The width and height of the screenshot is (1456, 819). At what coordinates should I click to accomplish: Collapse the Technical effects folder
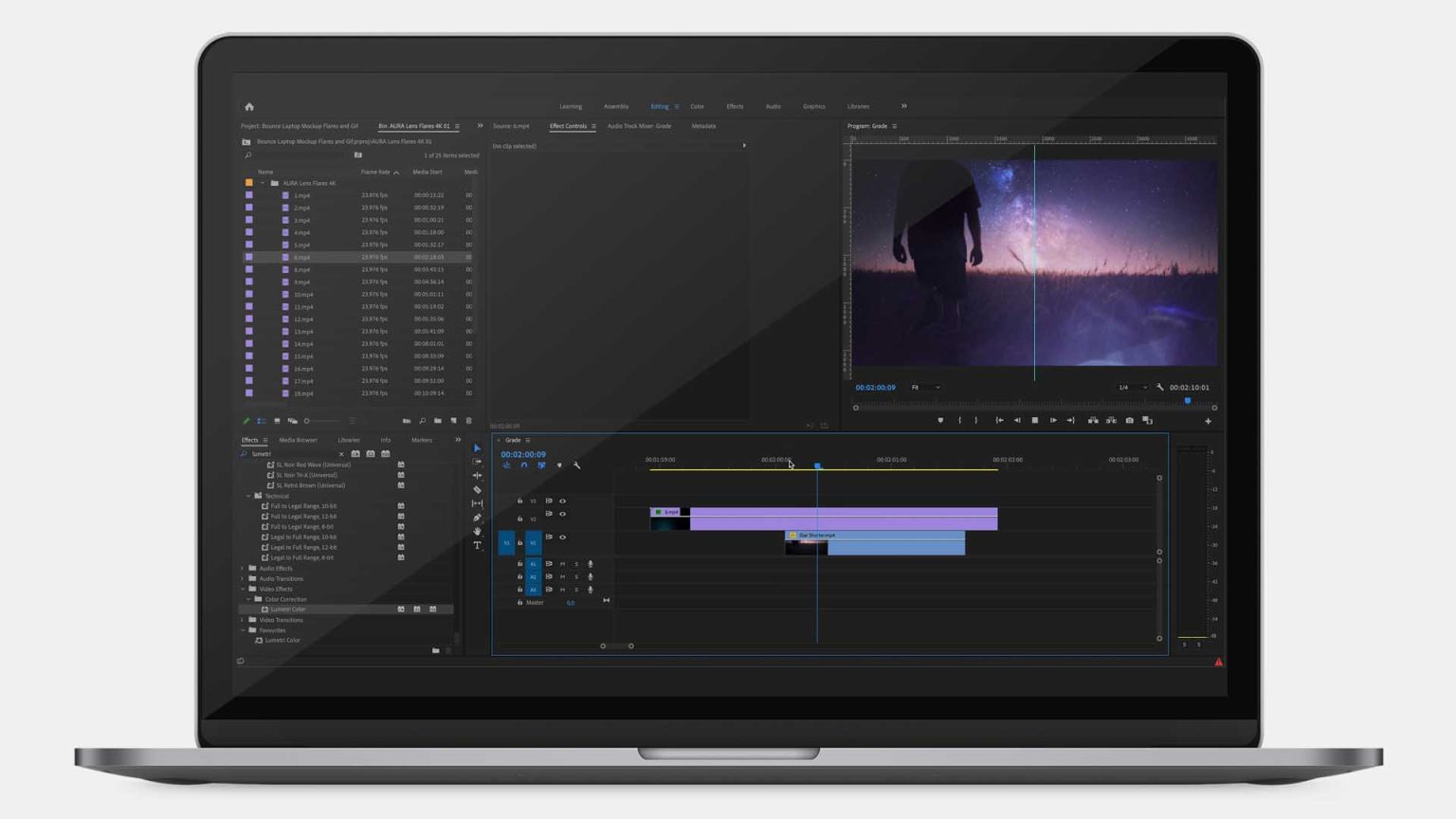(248, 496)
